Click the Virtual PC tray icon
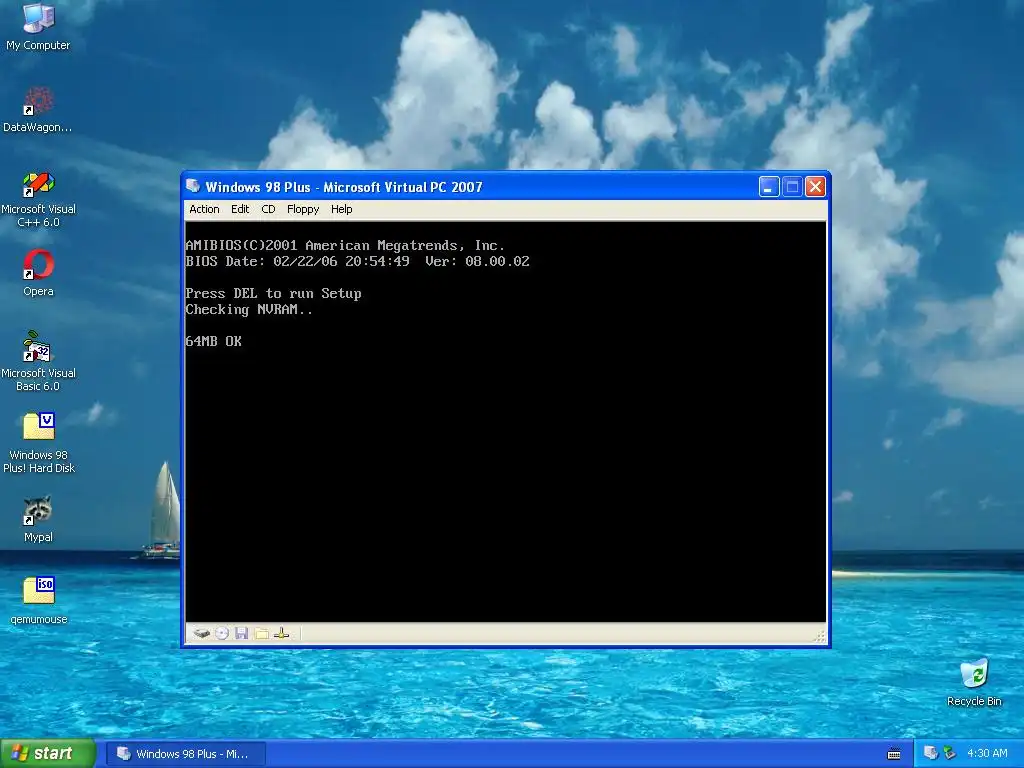The height and width of the screenshot is (768, 1024). (x=931, y=753)
